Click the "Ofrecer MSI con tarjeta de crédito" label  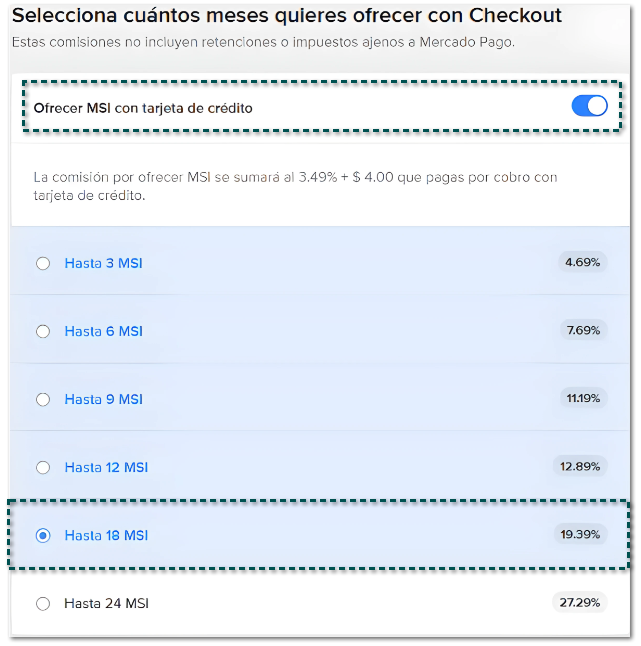(x=143, y=108)
